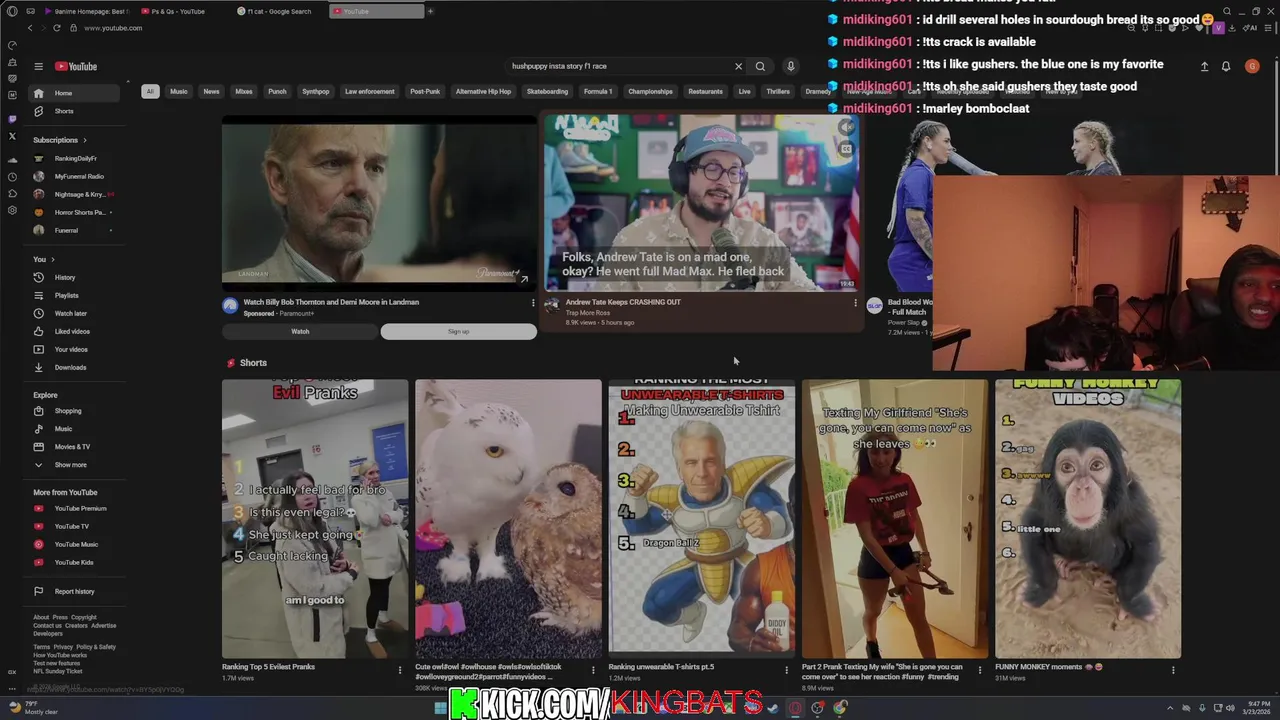
Task: Open the Texting My Girlfriend prank short thumbnail
Action: 895,519
